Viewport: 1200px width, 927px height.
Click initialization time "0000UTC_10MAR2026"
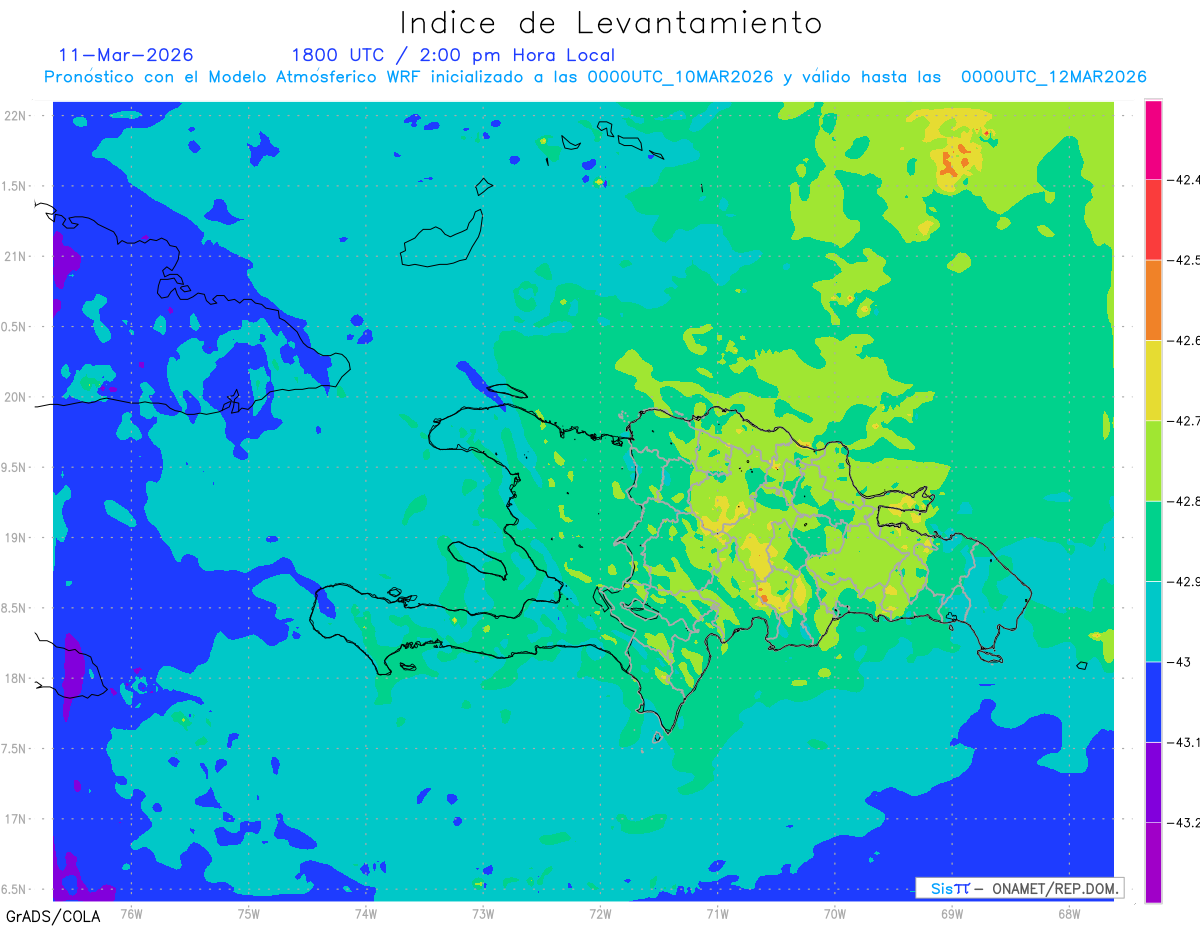pyautogui.click(x=680, y=77)
